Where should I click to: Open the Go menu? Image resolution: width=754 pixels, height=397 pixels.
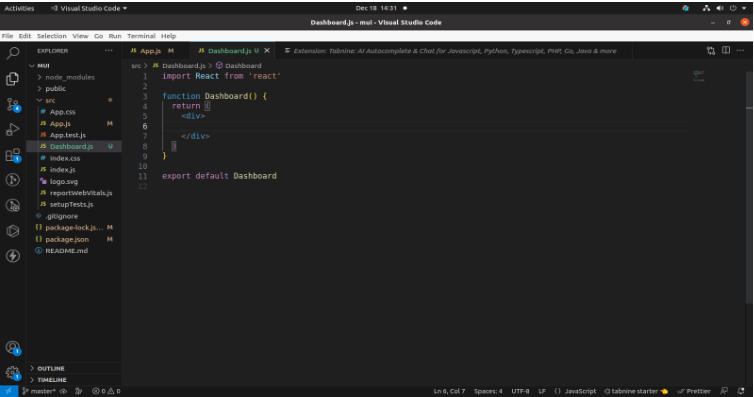(99, 36)
